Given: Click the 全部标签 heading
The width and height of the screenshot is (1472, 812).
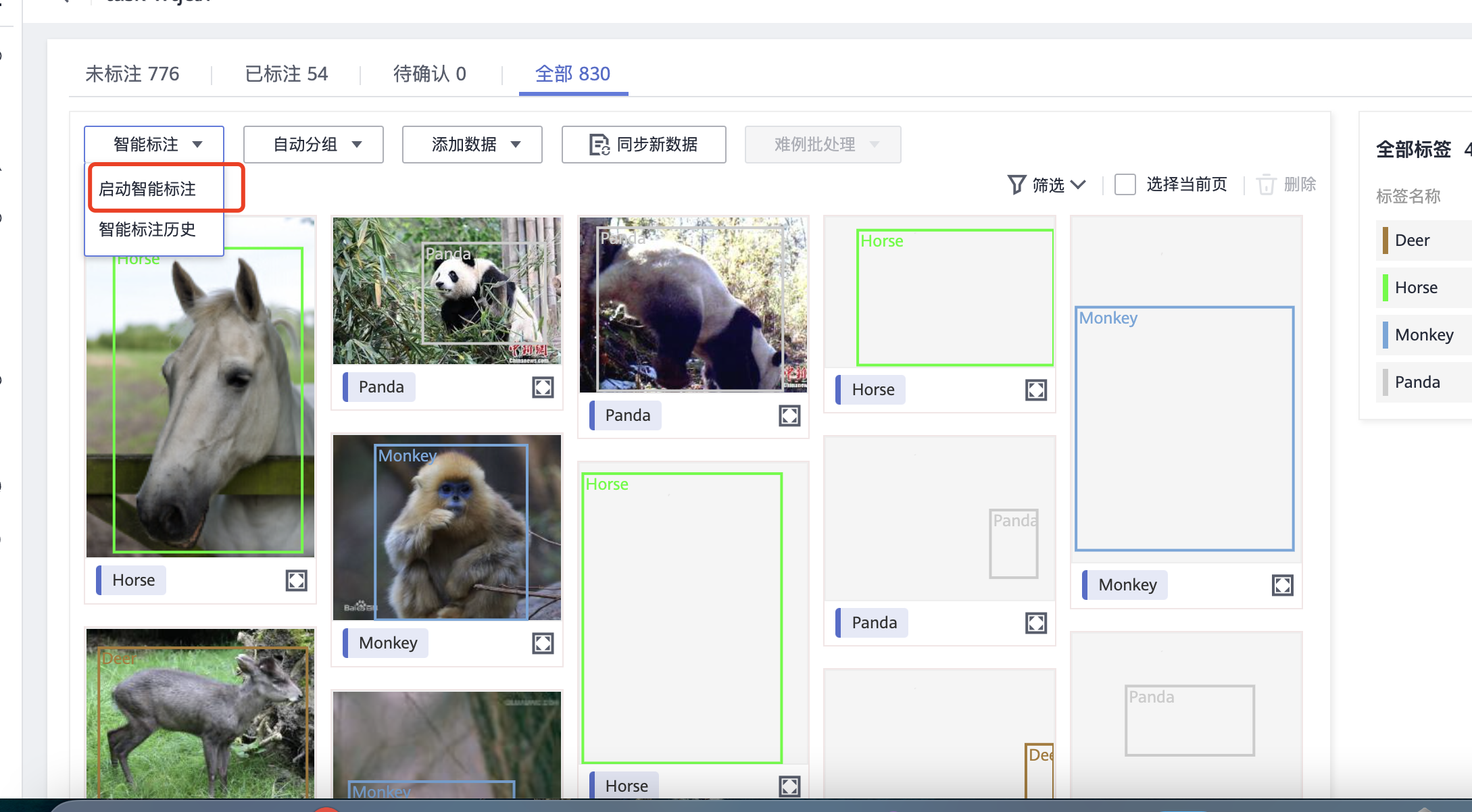Looking at the screenshot, I should point(1414,149).
